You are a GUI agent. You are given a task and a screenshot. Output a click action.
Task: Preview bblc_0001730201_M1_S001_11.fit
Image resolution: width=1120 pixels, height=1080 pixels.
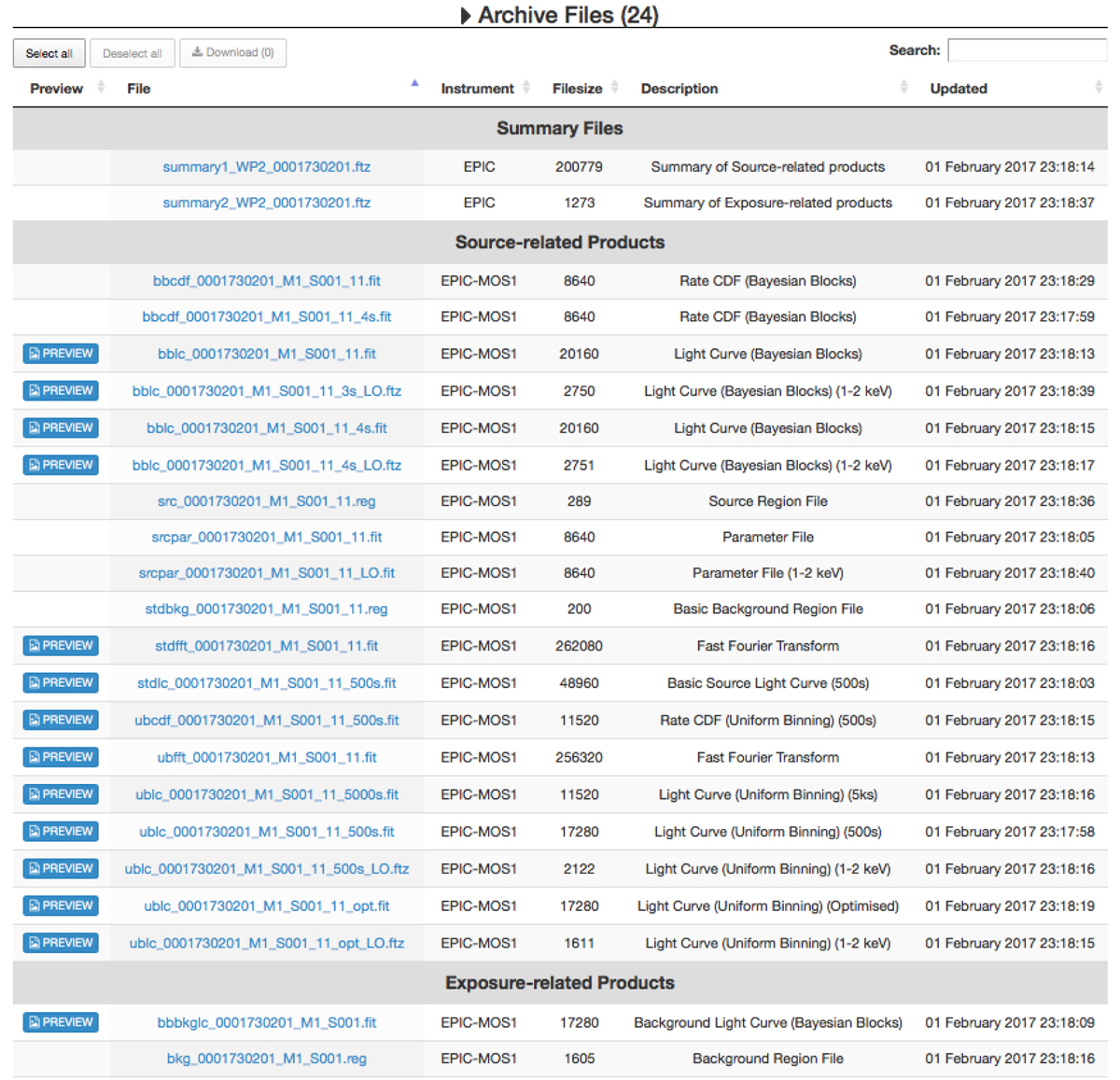point(61,354)
